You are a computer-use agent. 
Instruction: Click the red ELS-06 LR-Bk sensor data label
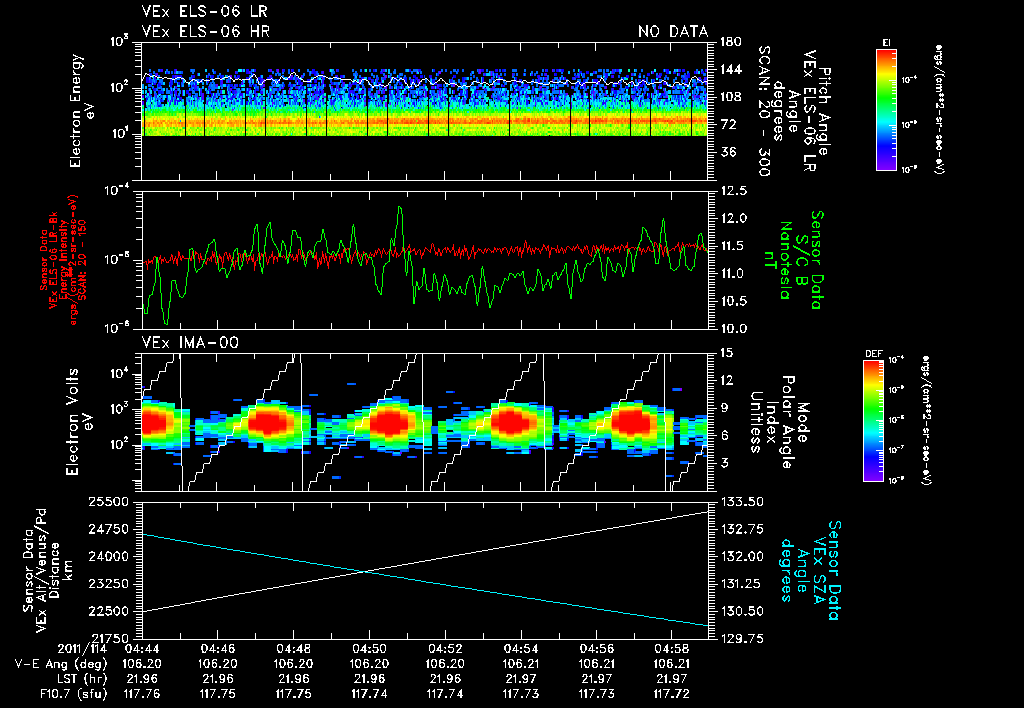pyautogui.click(x=63, y=260)
